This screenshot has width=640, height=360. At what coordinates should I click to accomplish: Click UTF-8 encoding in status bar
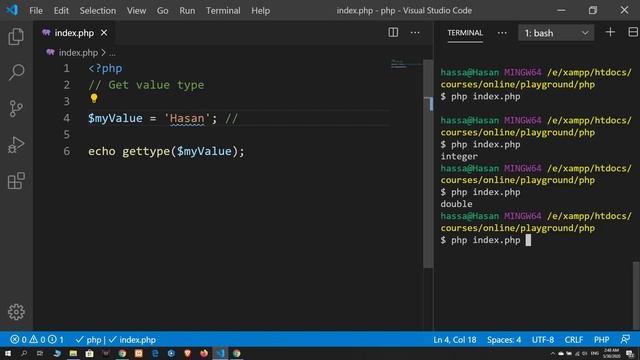click(x=543, y=339)
